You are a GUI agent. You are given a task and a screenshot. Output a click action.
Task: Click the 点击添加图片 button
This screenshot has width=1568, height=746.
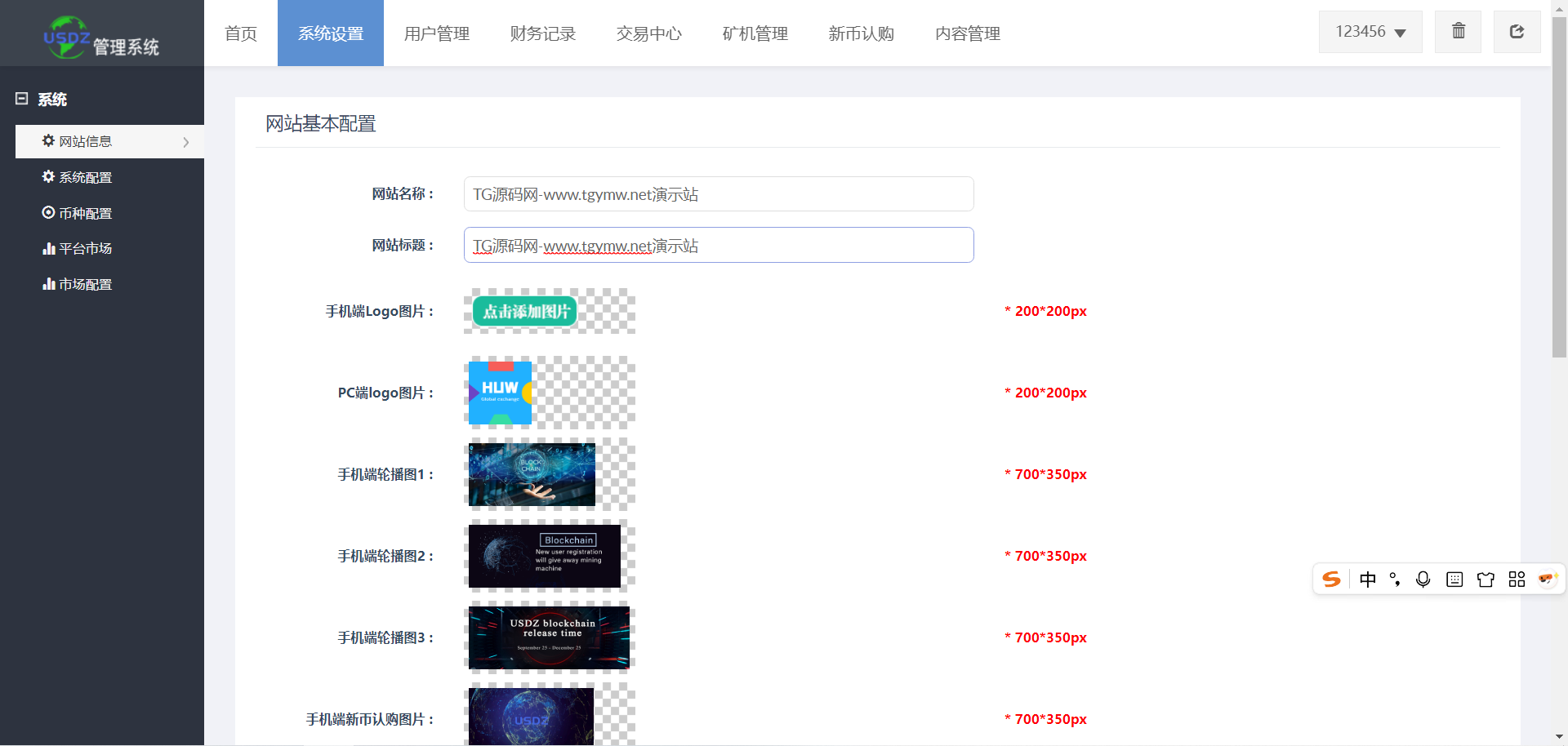[x=525, y=312]
